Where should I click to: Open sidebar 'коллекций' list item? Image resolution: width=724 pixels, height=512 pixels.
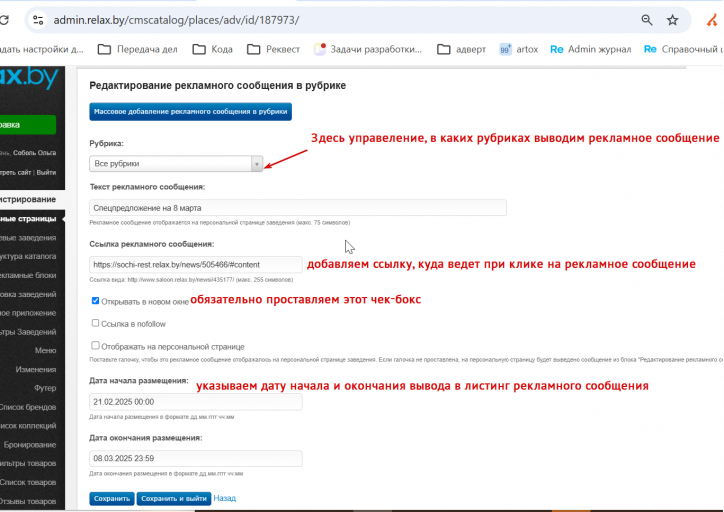tap(28, 426)
